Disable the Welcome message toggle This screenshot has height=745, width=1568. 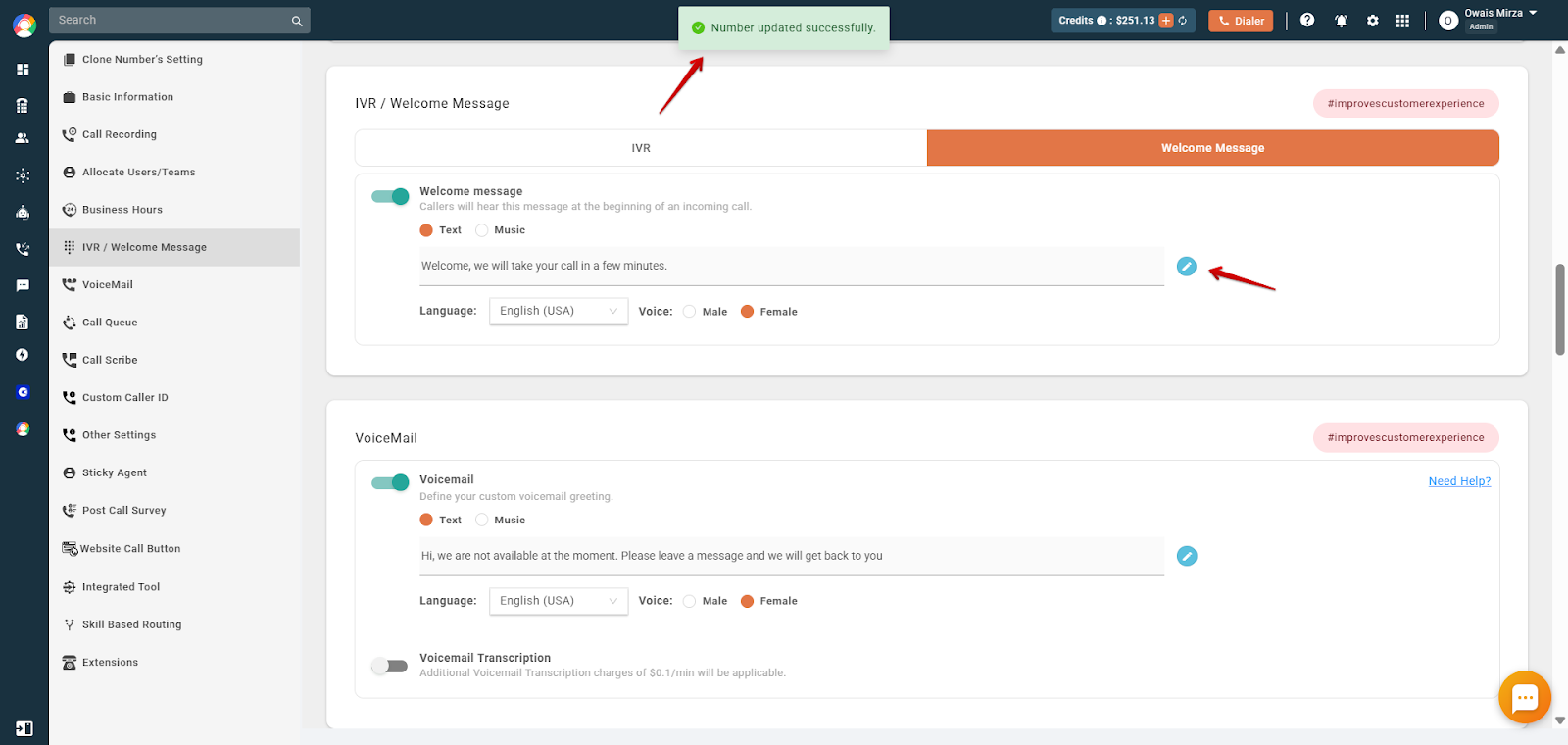coord(390,196)
